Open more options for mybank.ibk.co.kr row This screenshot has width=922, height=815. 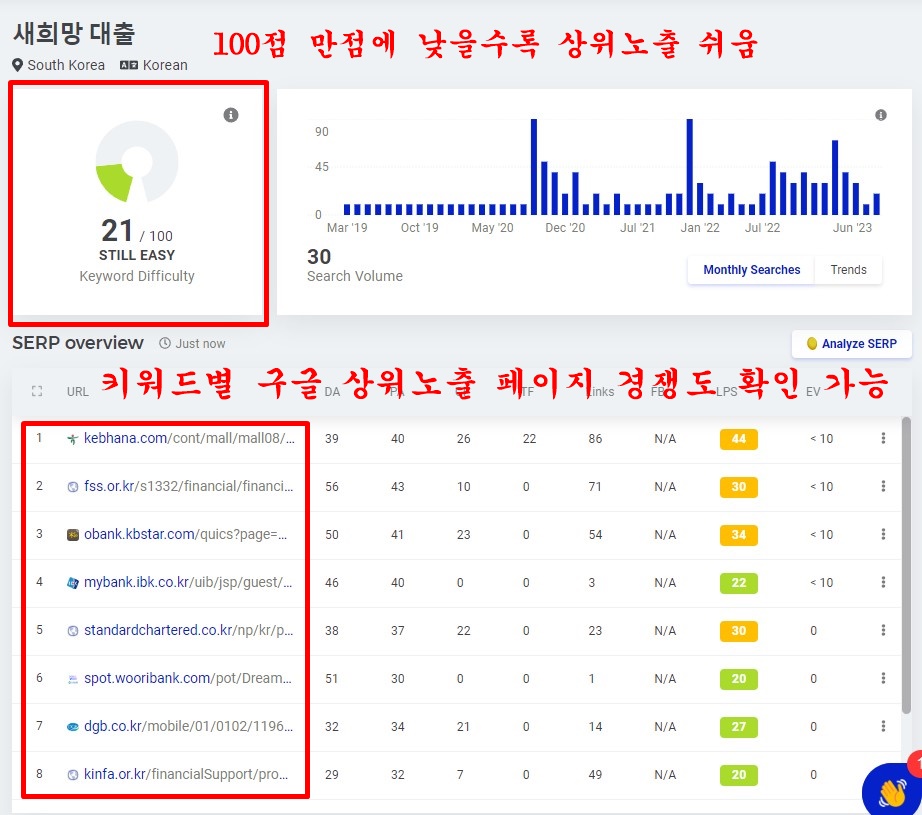[883, 582]
